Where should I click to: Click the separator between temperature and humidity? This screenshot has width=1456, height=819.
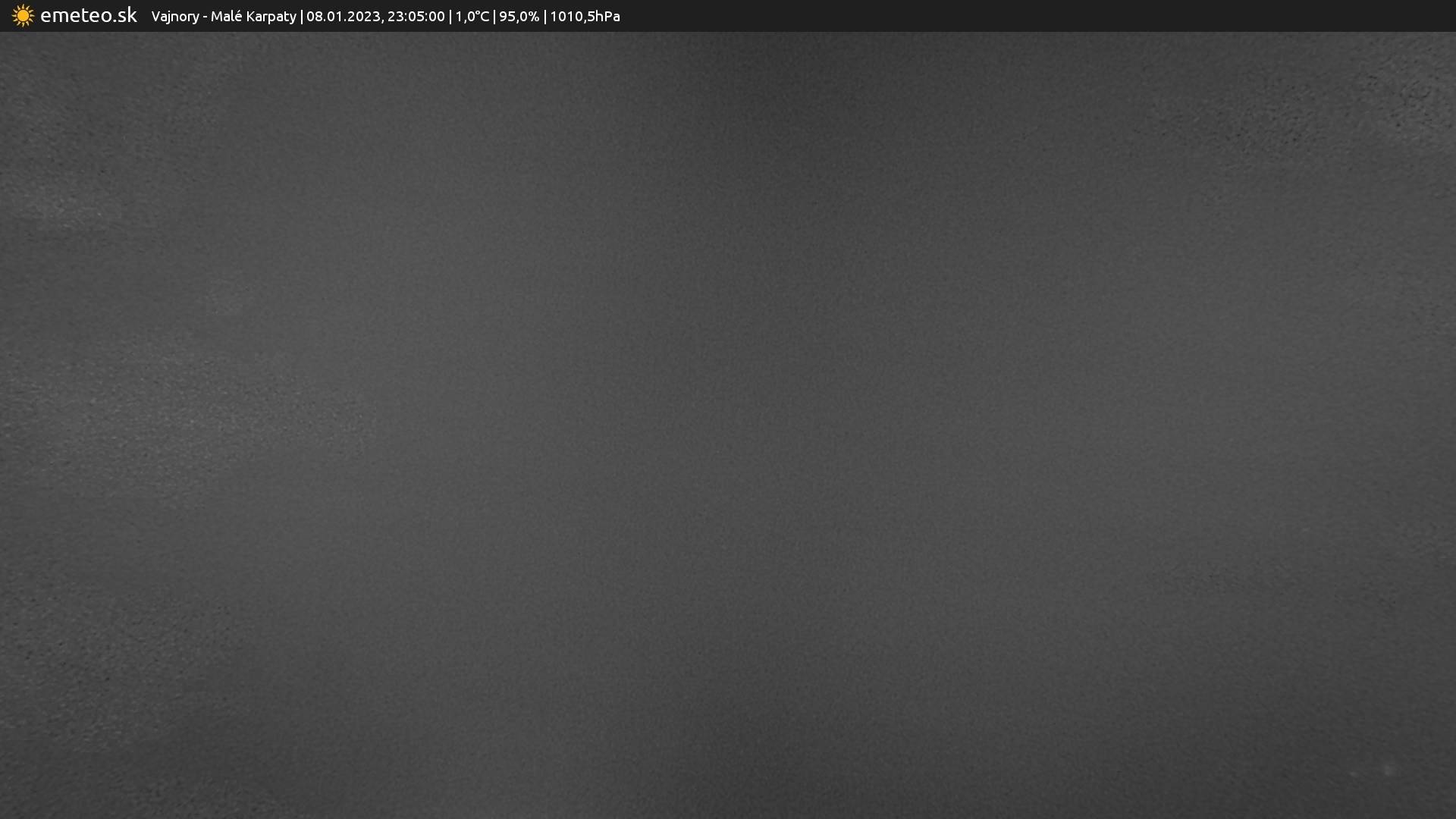tap(494, 17)
